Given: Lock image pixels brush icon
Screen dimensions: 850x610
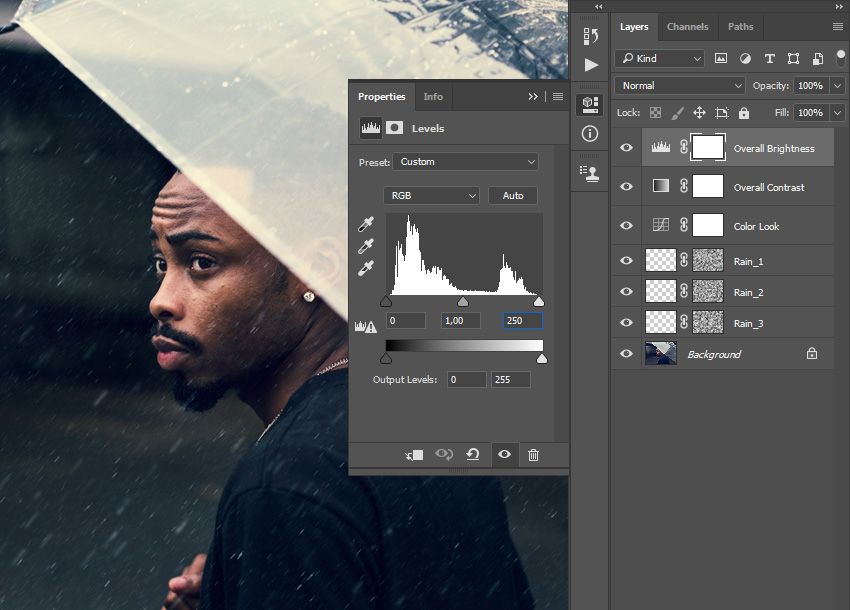Looking at the screenshot, I should (677, 113).
